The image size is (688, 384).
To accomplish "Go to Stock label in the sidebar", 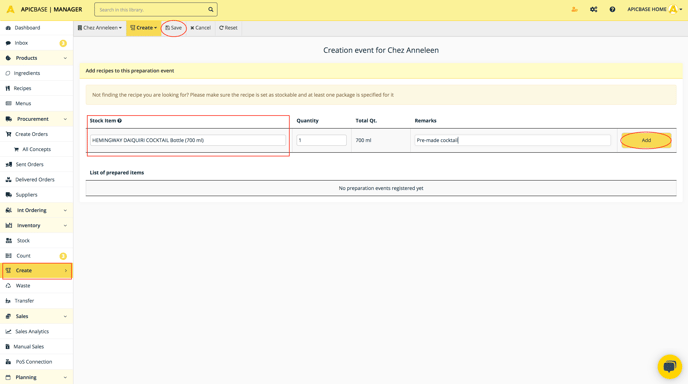I will 23,240.
